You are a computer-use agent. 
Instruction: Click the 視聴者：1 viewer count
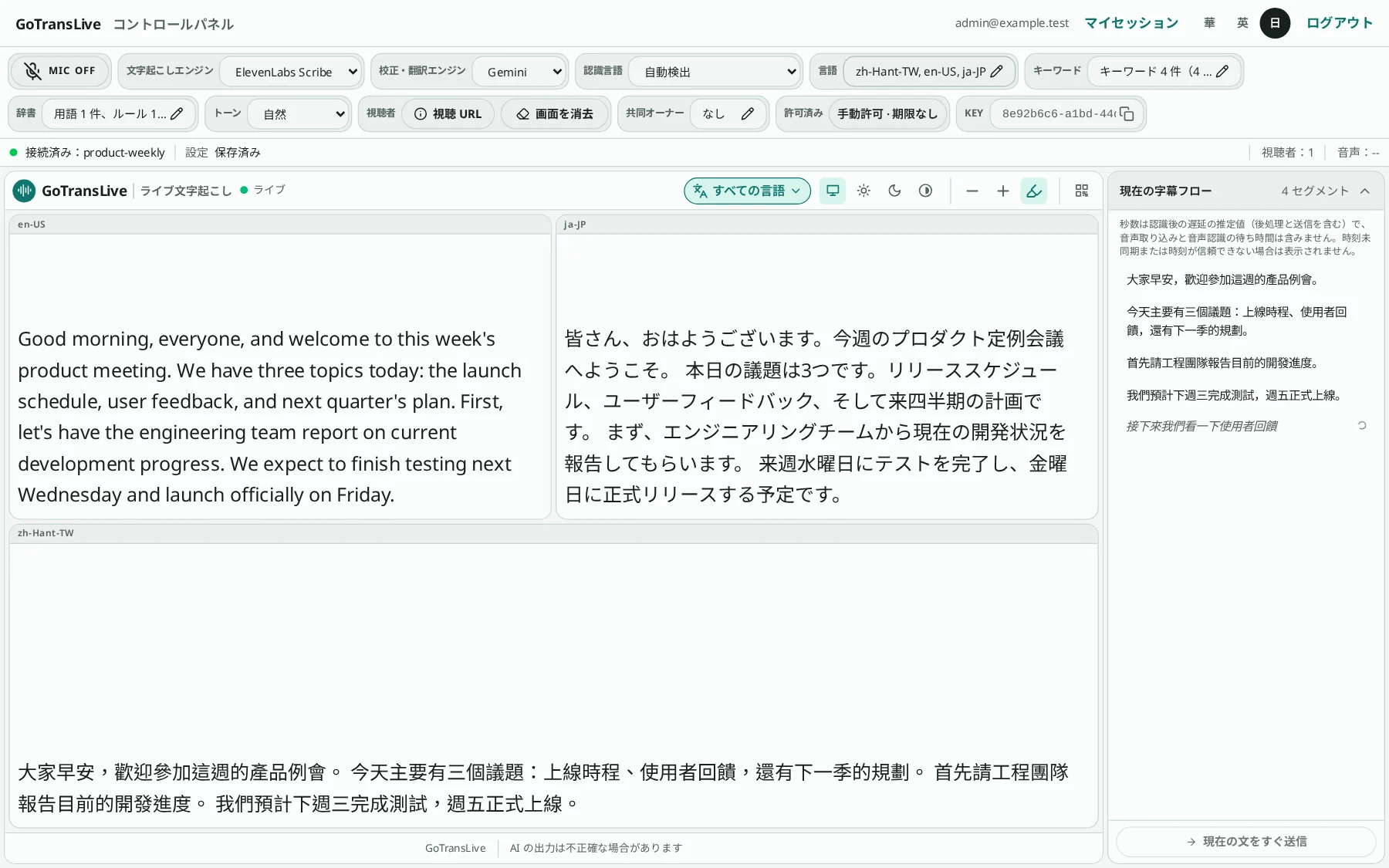point(1287,153)
